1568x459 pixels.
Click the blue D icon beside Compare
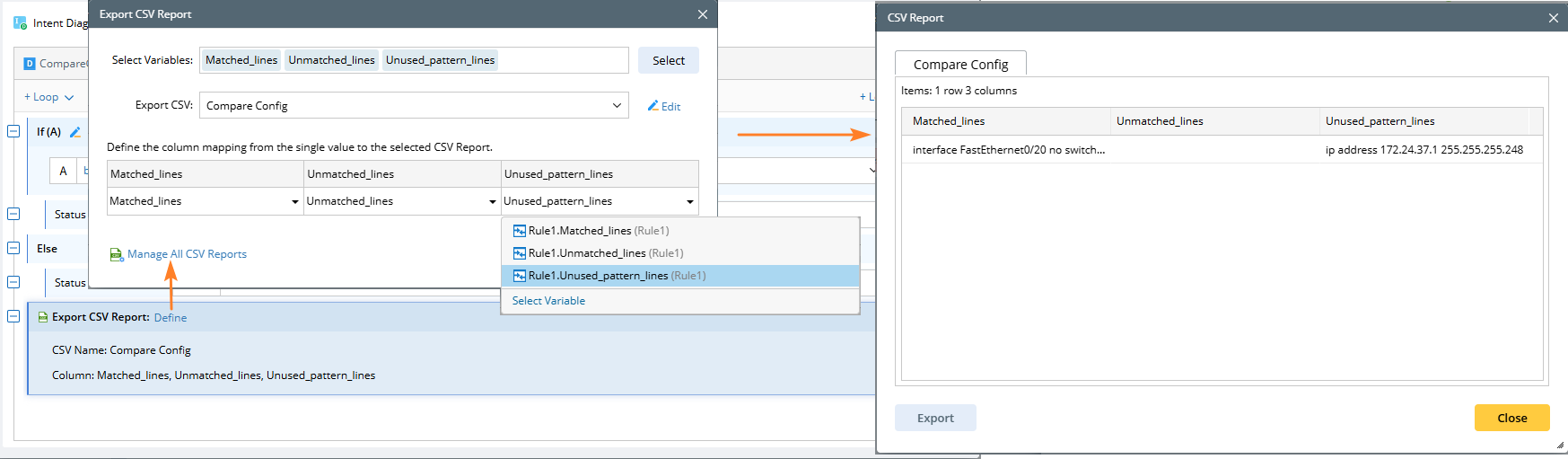click(x=30, y=64)
